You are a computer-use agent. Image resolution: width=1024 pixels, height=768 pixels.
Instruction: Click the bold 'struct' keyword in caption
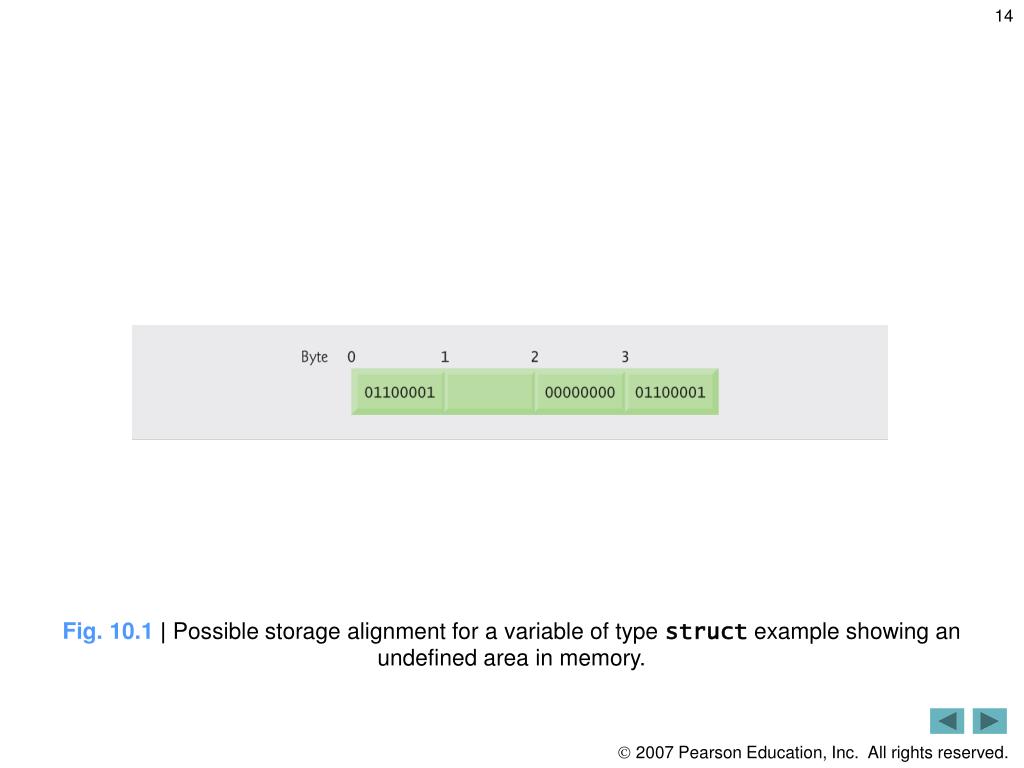pos(706,632)
